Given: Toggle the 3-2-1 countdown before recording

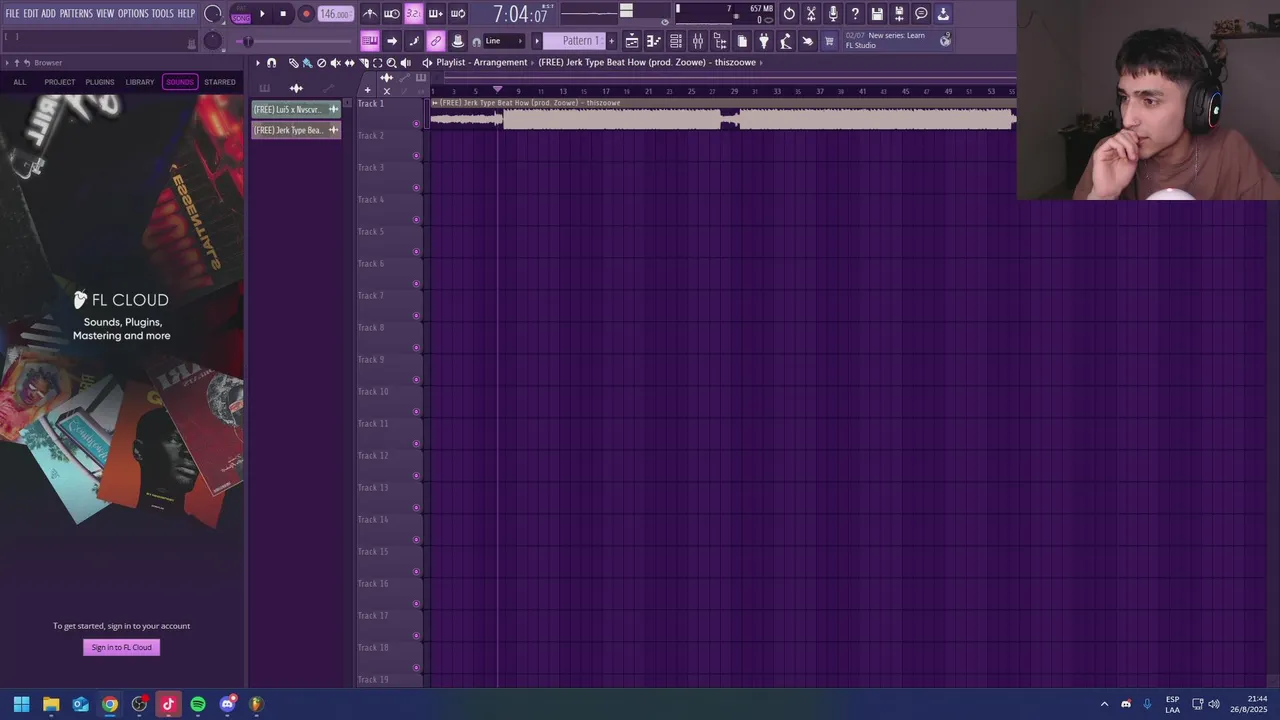Looking at the screenshot, I should (414, 14).
